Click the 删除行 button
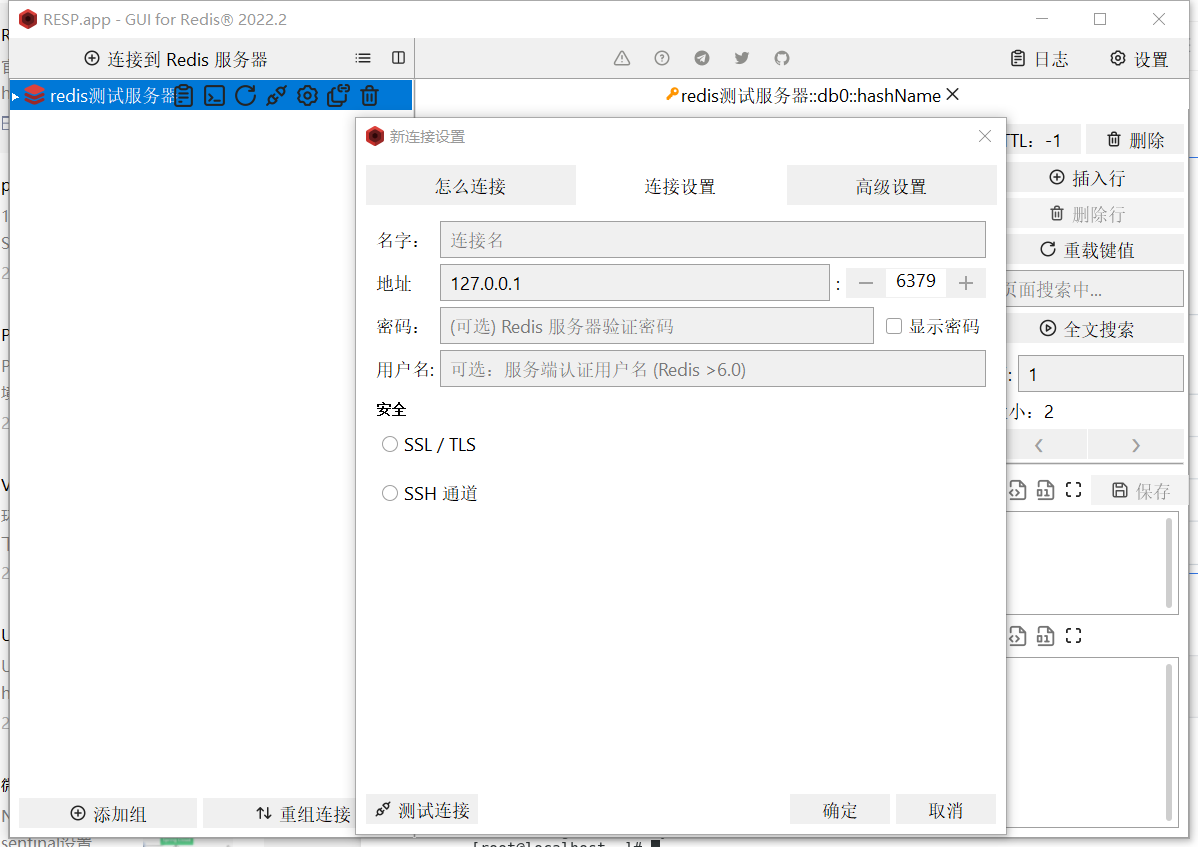Image resolution: width=1198 pixels, height=847 pixels. [1095, 214]
